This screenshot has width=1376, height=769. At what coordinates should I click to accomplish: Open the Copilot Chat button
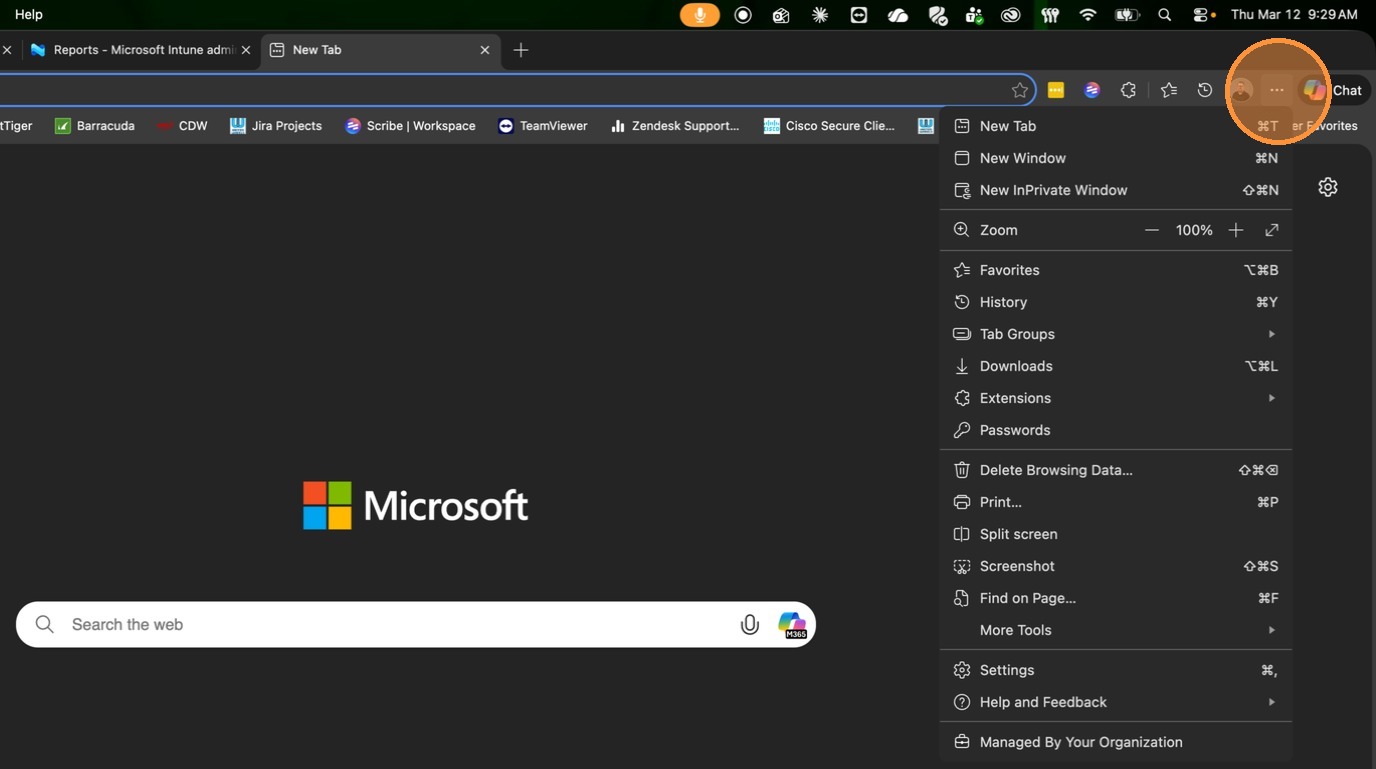coord(1333,90)
